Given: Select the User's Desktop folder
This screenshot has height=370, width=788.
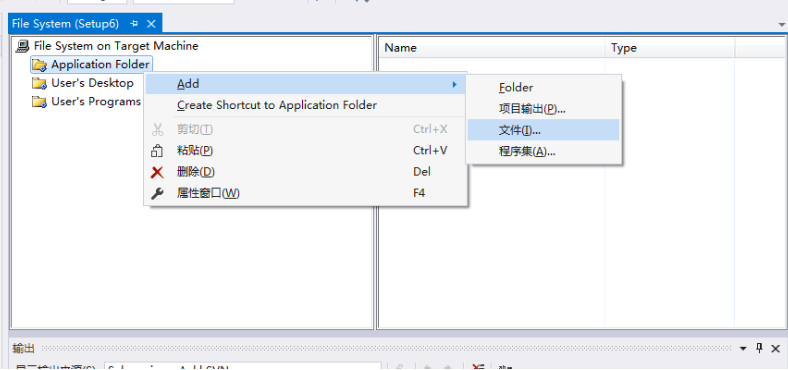Looking at the screenshot, I should [x=92, y=83].
